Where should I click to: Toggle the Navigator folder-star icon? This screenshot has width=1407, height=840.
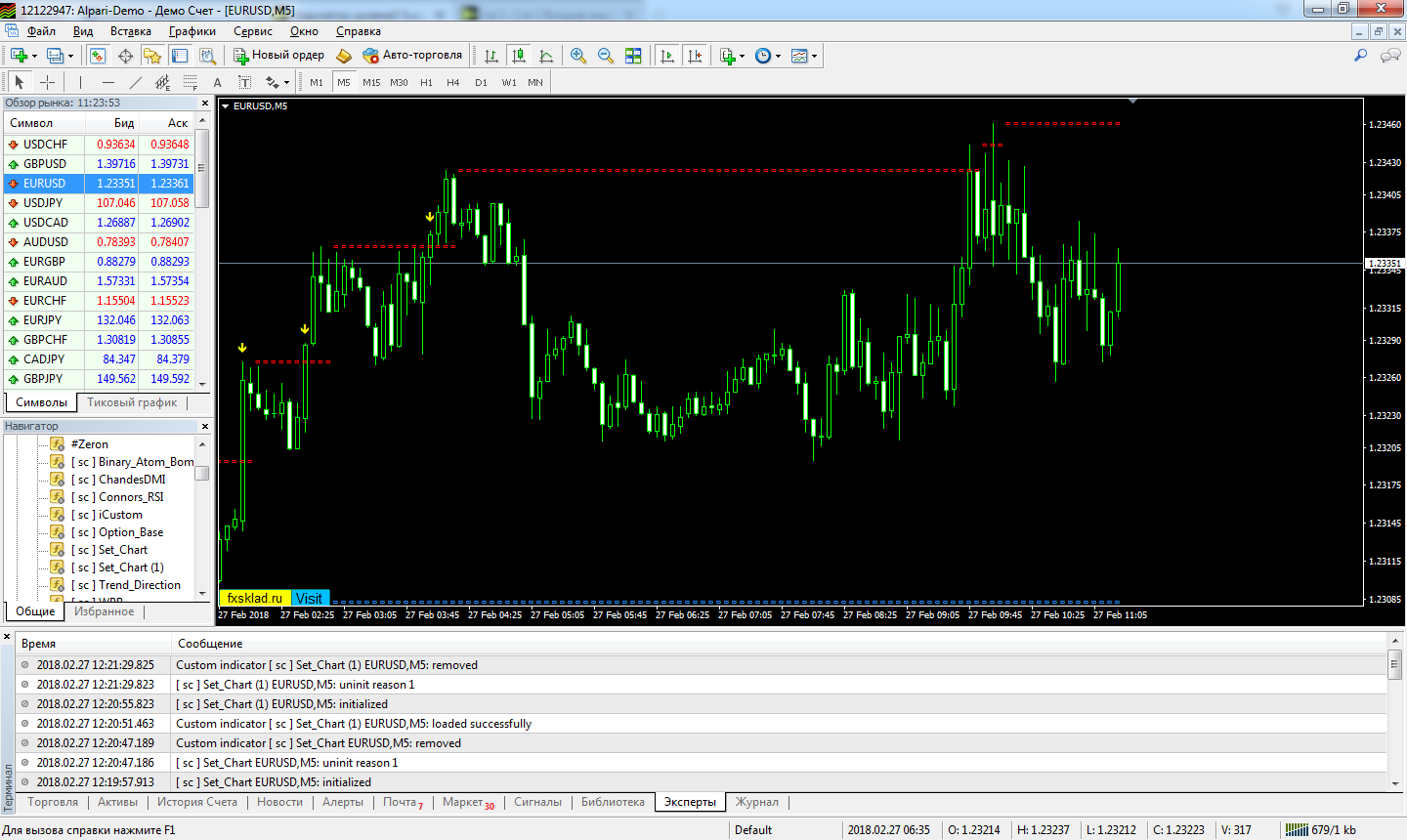click(152, 56)
